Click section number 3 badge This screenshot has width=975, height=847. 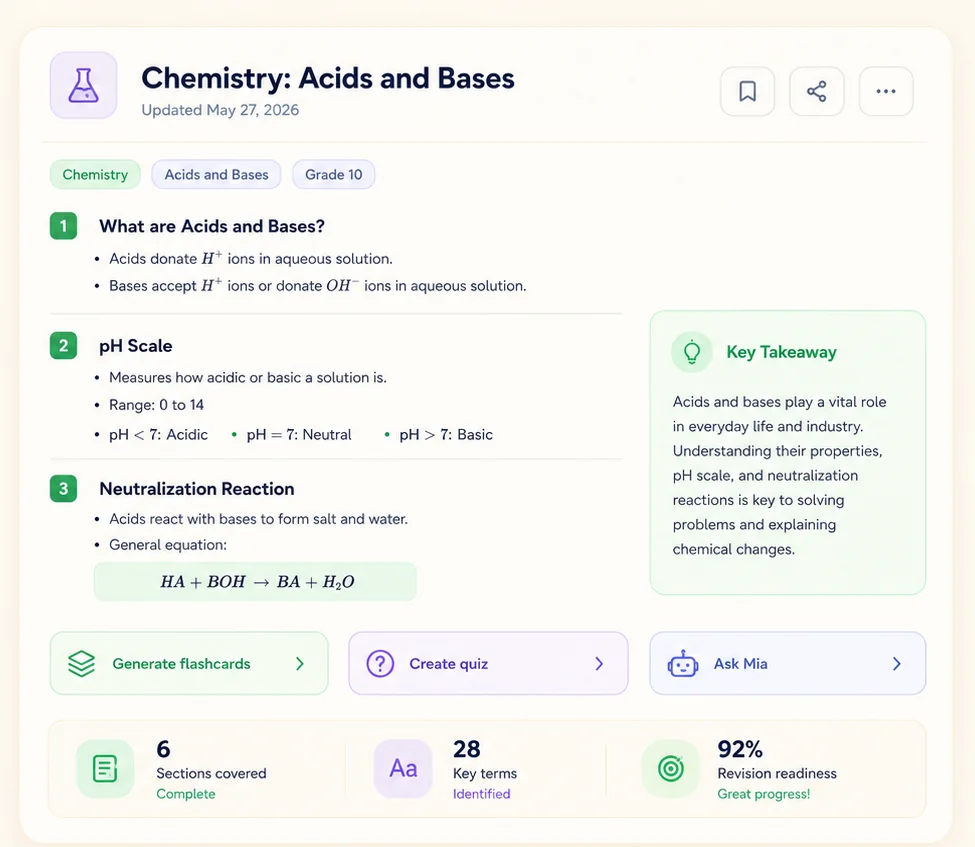click(63, 489)
